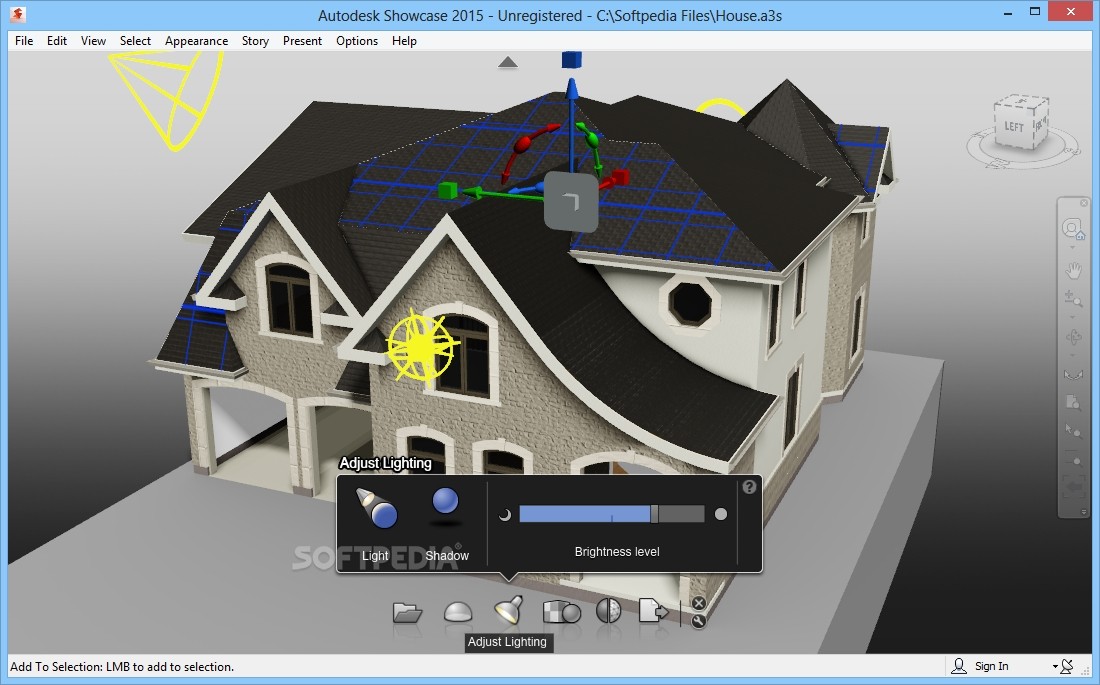Click the dome environment icon in the bottom toolbar
Image resolution: width=1100 pixels, height=685 pixels.
click(458, 613)
